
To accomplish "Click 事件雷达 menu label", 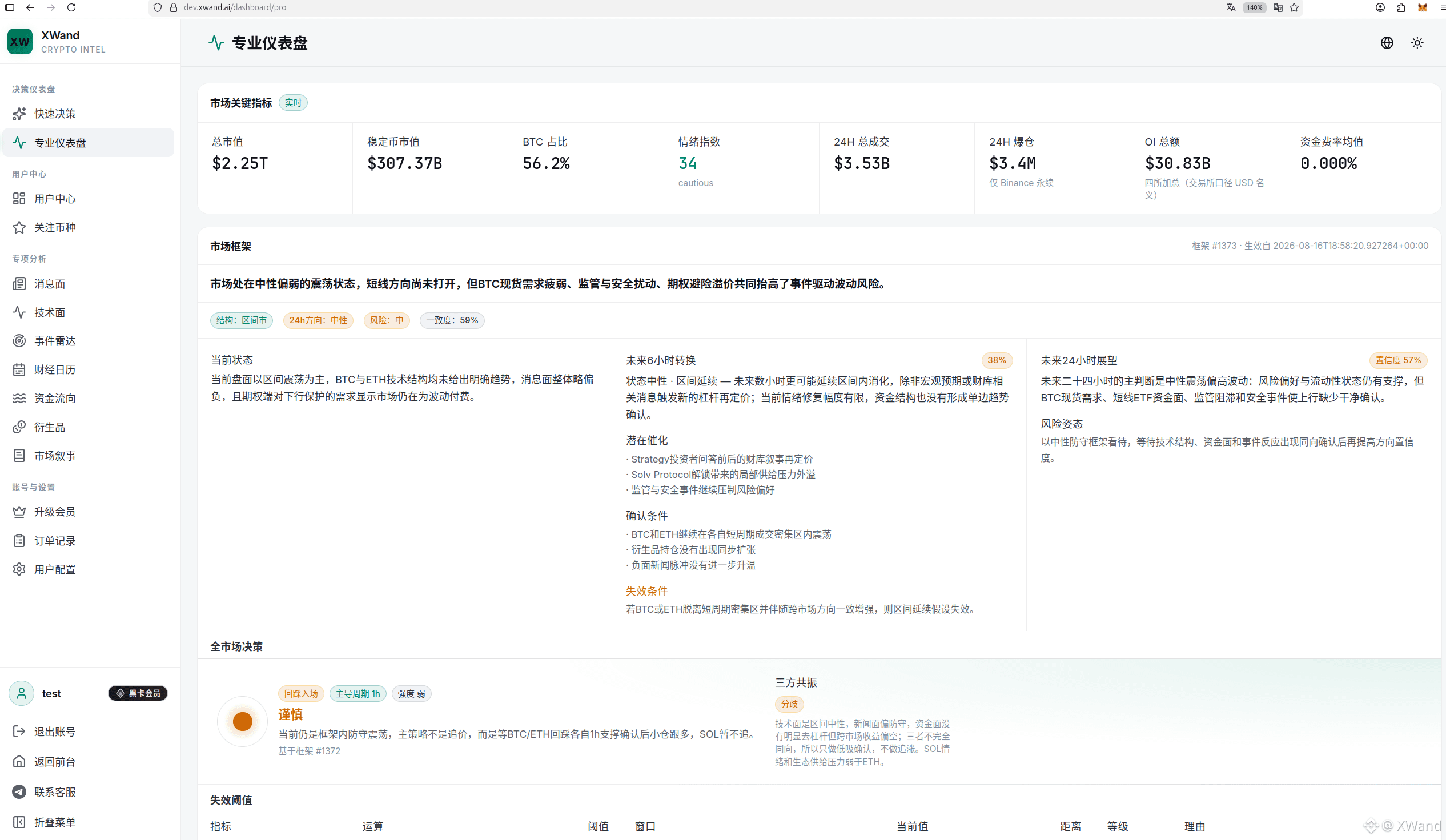I will pyautogui.click(x=55, y=341).
